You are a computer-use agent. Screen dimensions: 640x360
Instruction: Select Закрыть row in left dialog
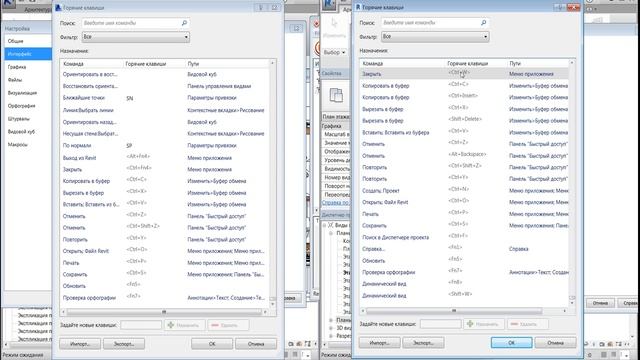click(165, 169)
